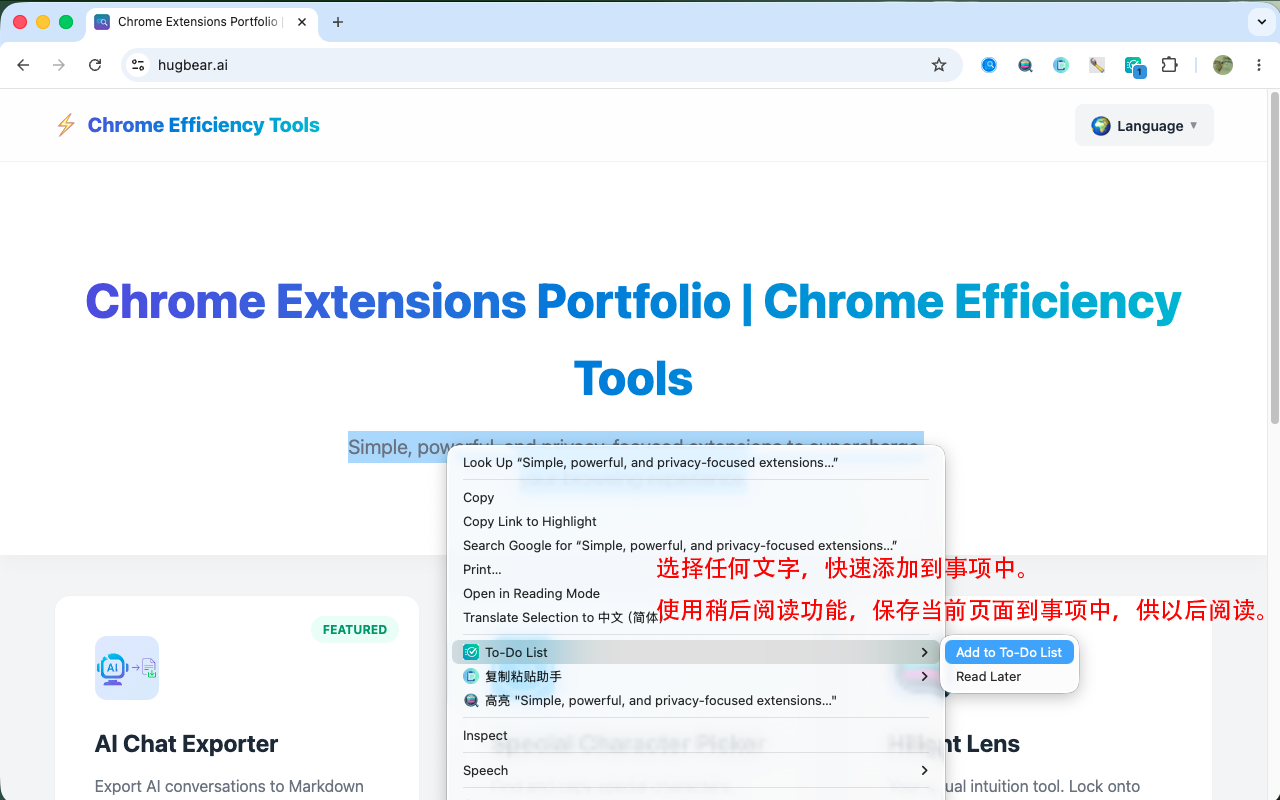This screenshot has height=800, width=1280.
Task: Choose Copy Link to Highlight
Action: pos(696,521)
